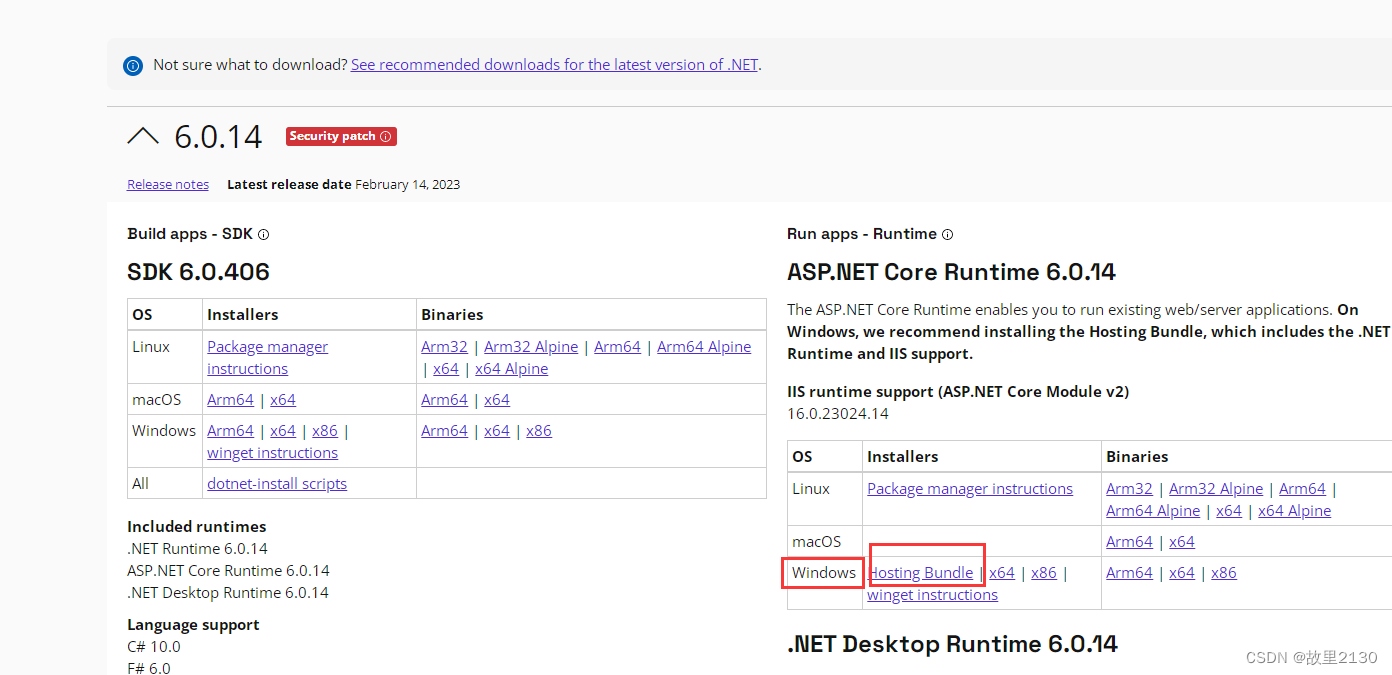Download ASP.NET Runtime macOS x64 binary
The width and height of the screenshot is (1392, 675).
(x=1182, y=541)
